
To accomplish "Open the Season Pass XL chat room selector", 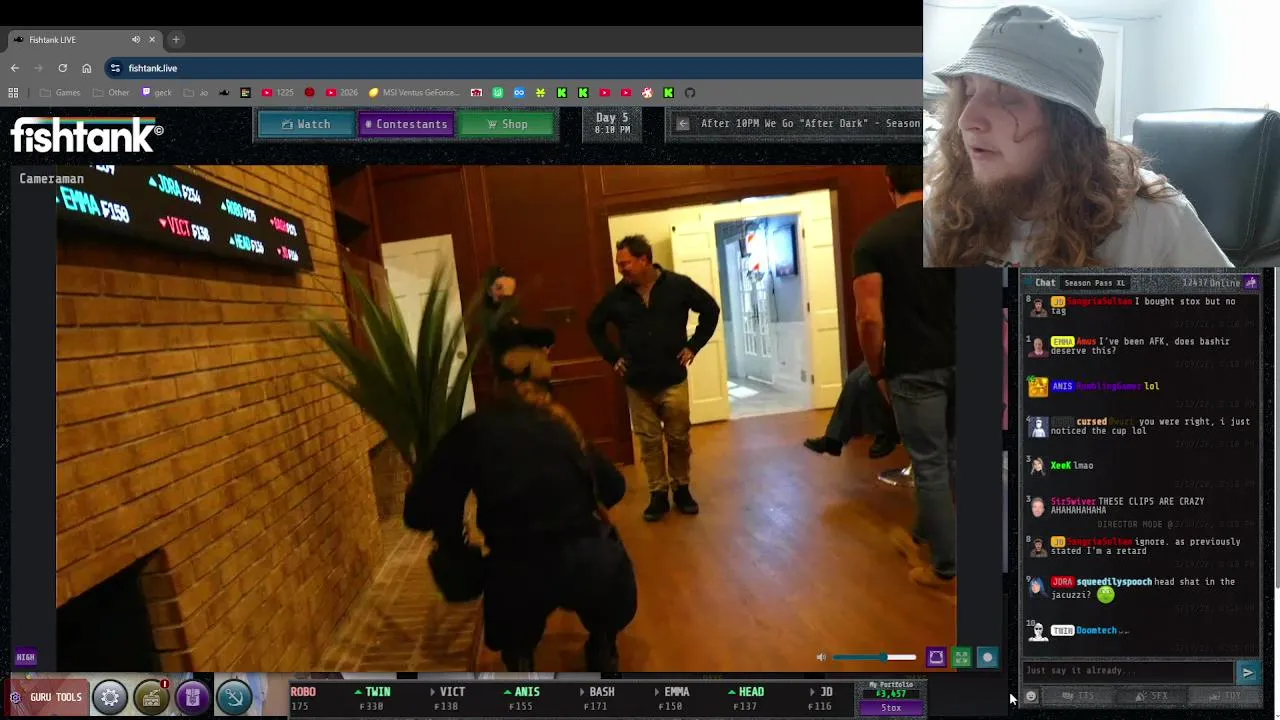I will click(1094, 283).
